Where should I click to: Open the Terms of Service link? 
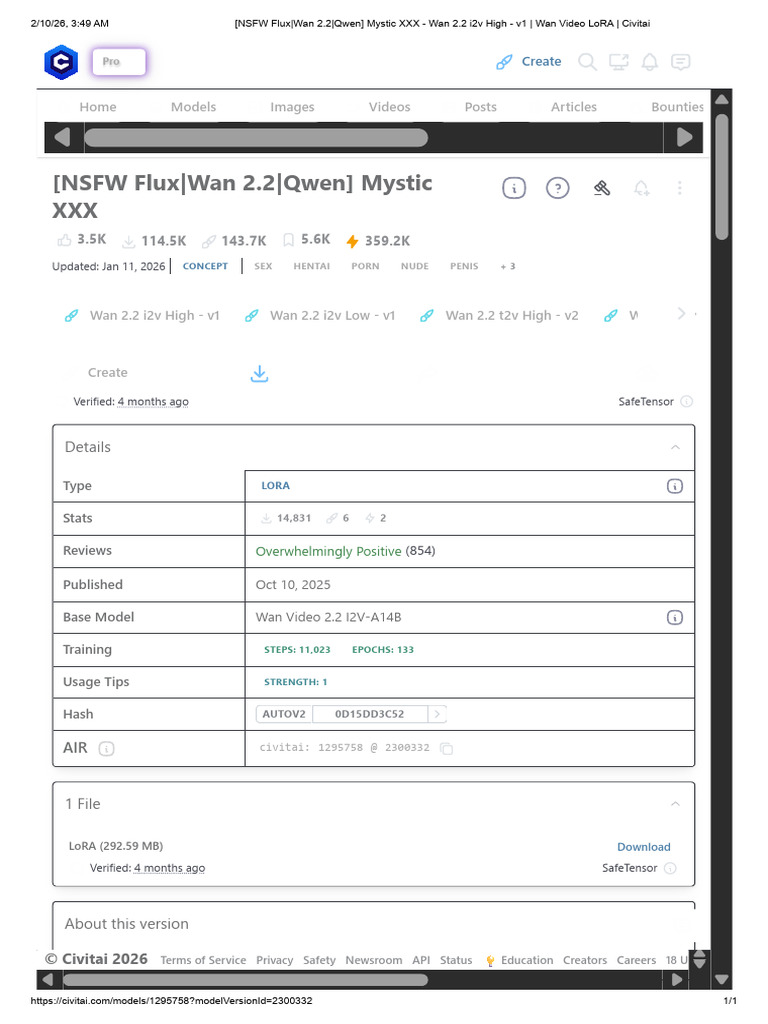pyautogui.click(x=203, y=960)
